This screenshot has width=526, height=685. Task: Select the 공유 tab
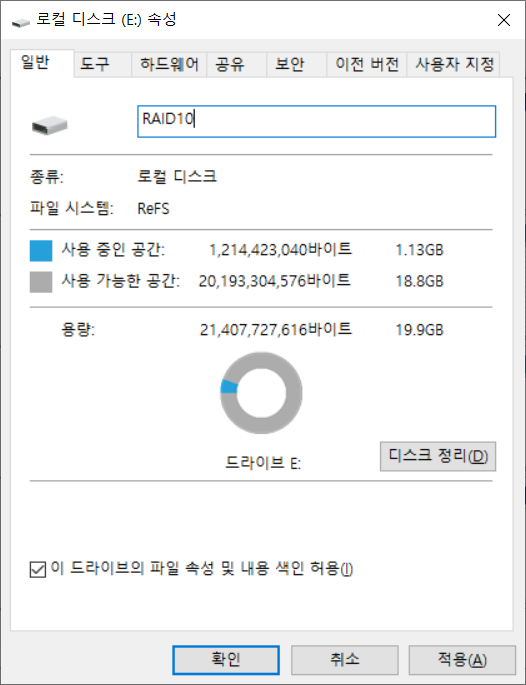coord(236,65)
